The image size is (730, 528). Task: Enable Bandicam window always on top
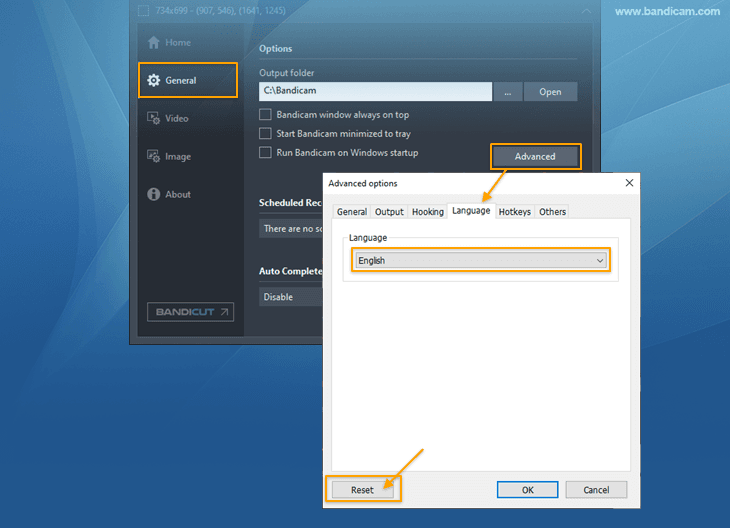click(265, 115)
